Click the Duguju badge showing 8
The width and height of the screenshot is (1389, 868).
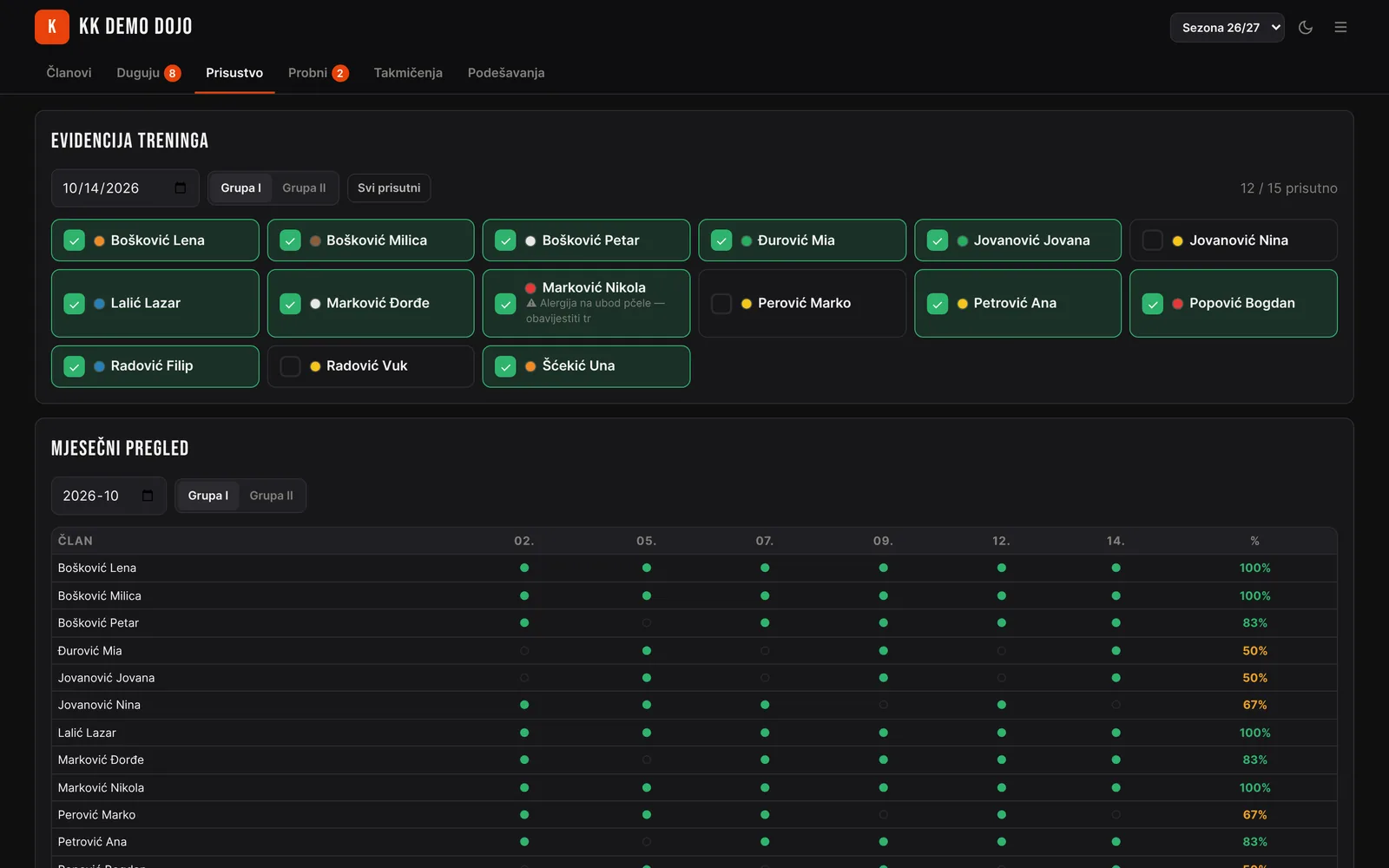173,73
